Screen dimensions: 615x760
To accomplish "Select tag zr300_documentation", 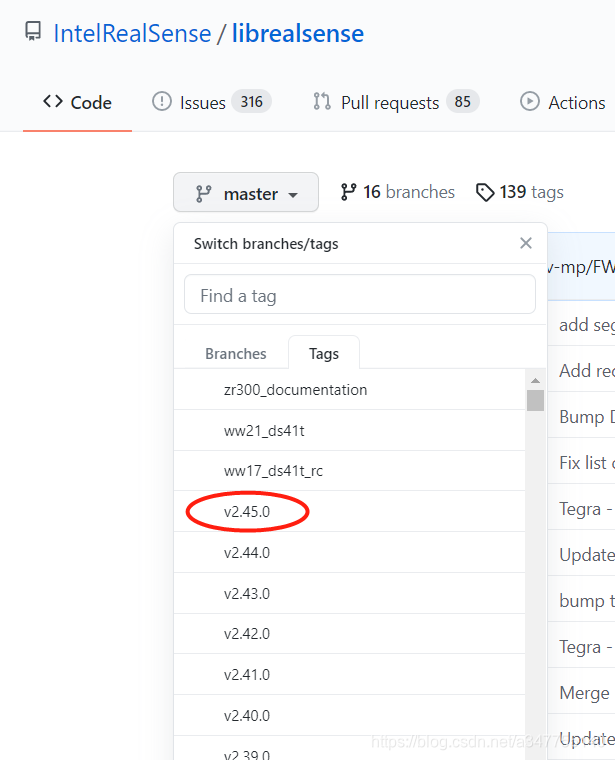I will pos(349,390).
